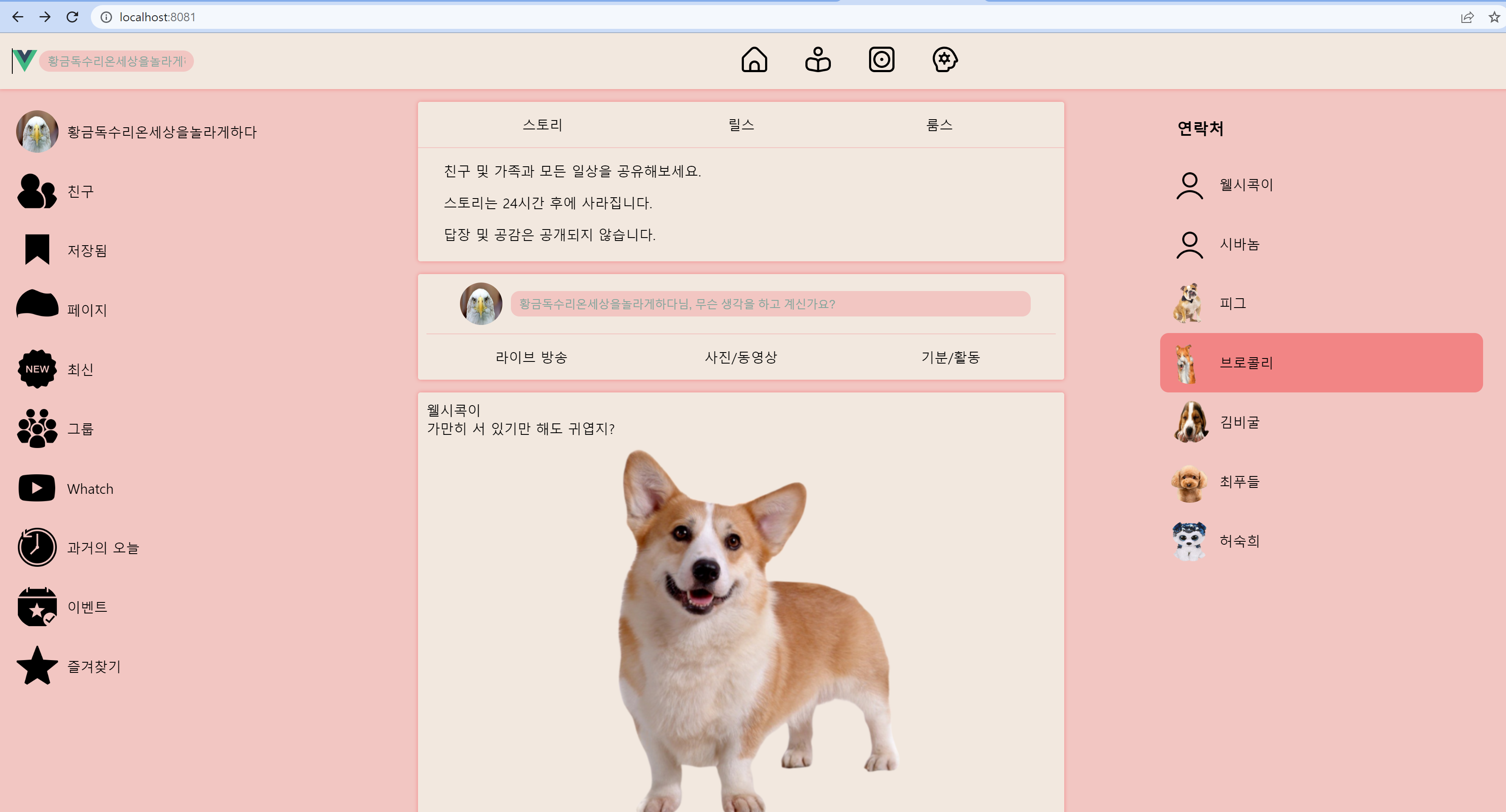Focus the 무슨 생각을 하고 계신가요 post input

click(770, 304)
